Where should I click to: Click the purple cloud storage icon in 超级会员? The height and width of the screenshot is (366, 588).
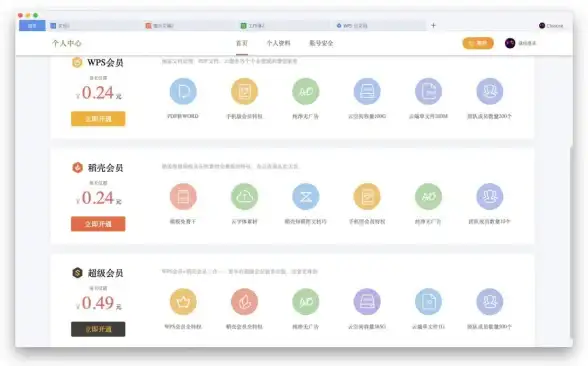coord(367,302)
